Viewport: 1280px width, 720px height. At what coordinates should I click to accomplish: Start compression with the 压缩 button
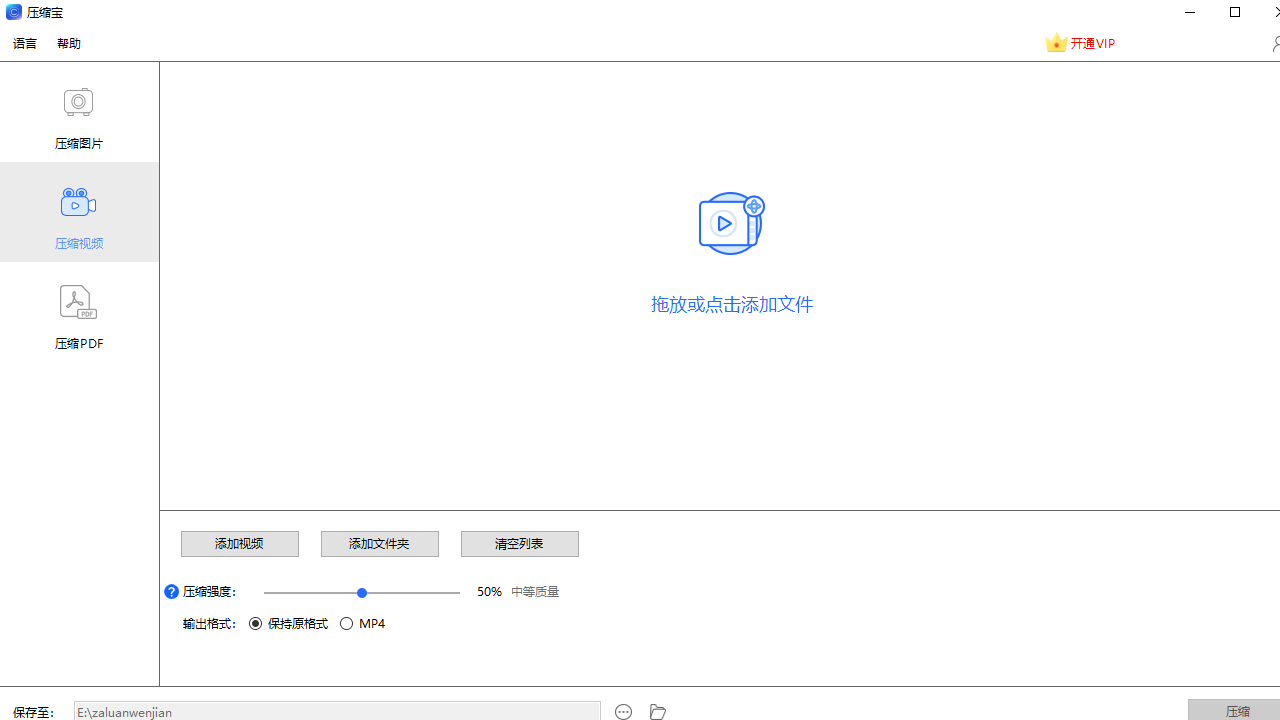click(1237, 710)
